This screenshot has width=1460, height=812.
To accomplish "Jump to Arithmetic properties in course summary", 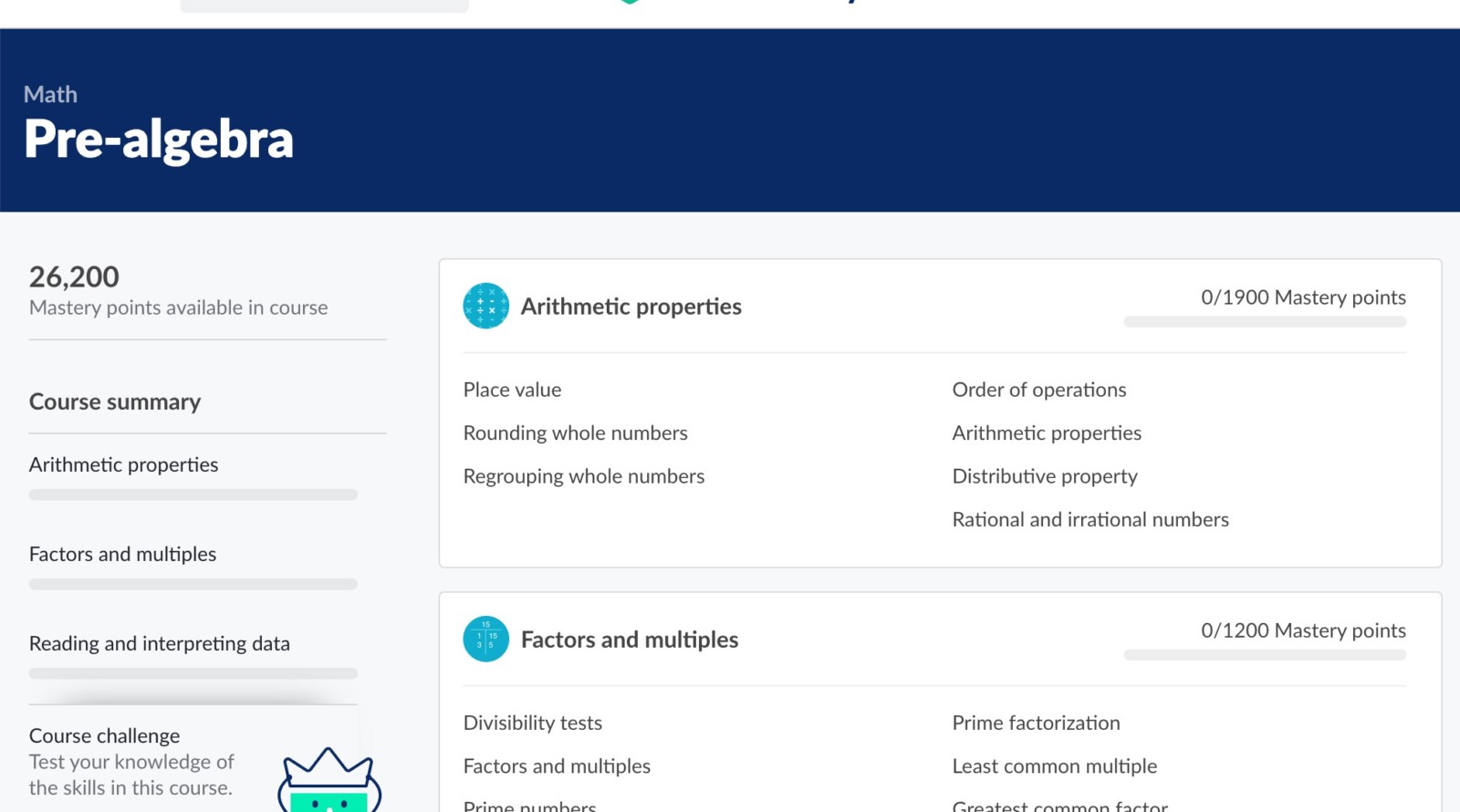I will tap(123, 465).
